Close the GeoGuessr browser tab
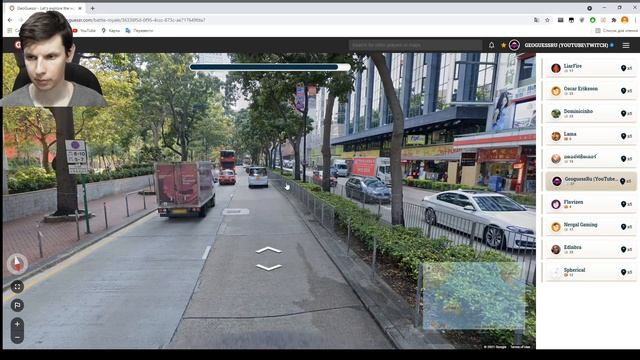 click(x=80, y=8)
